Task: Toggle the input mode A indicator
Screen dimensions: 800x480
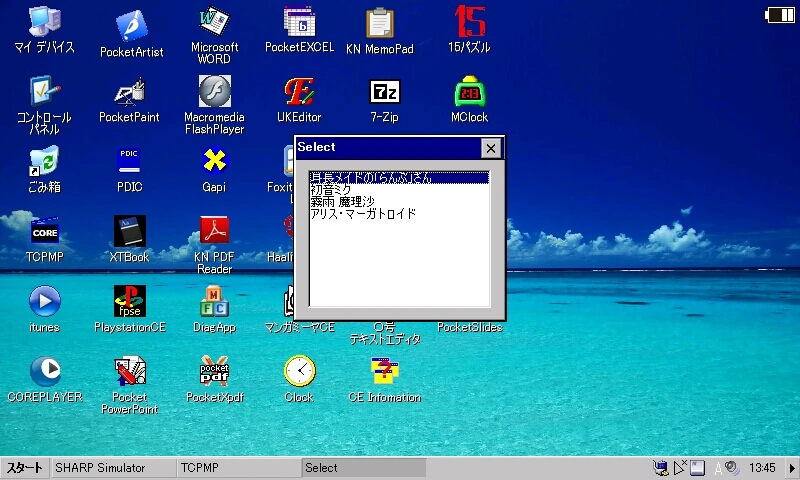Action: coord(718,468)
